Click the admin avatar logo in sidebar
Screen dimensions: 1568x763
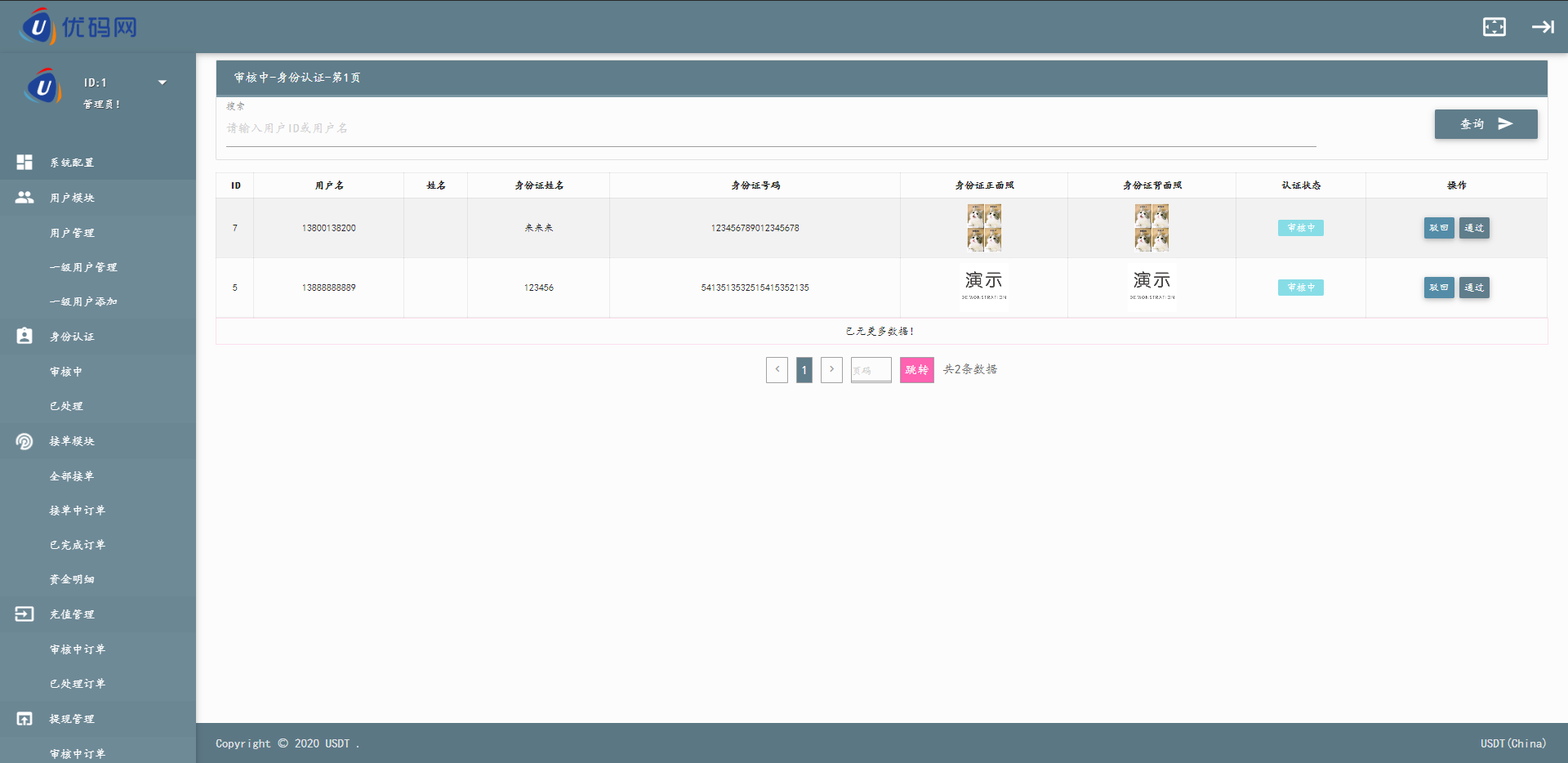click(43, 87)
